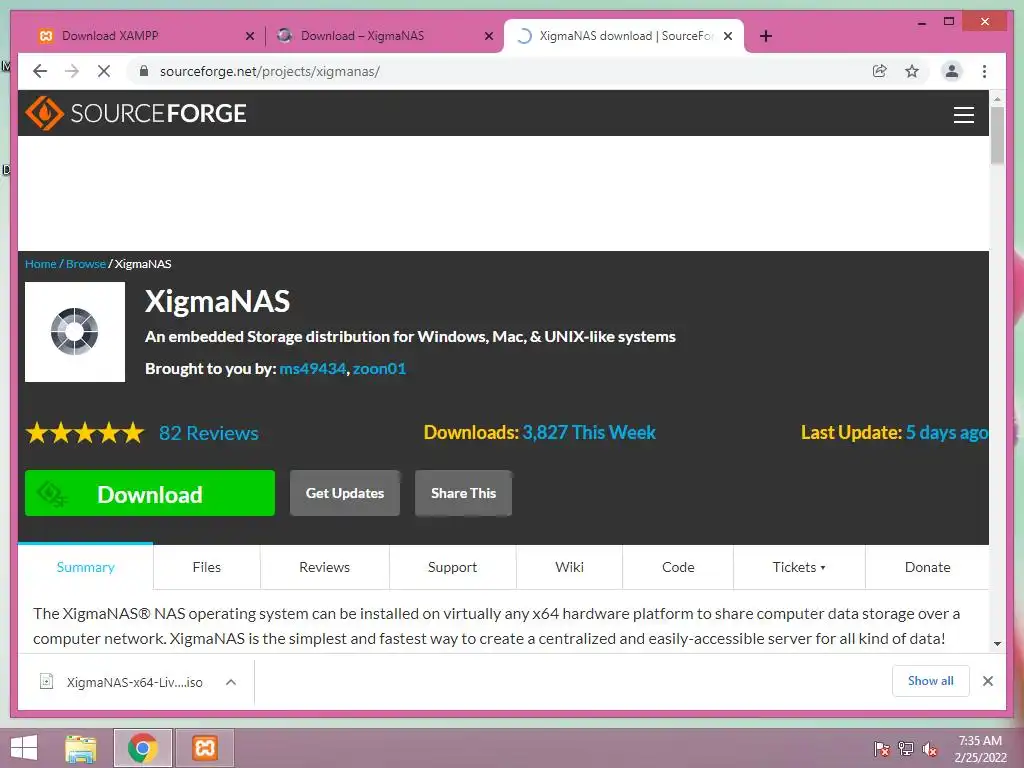Close the XigmaNAS download SourceForge tab
1024x768 pixels.
tap(728, 36)
